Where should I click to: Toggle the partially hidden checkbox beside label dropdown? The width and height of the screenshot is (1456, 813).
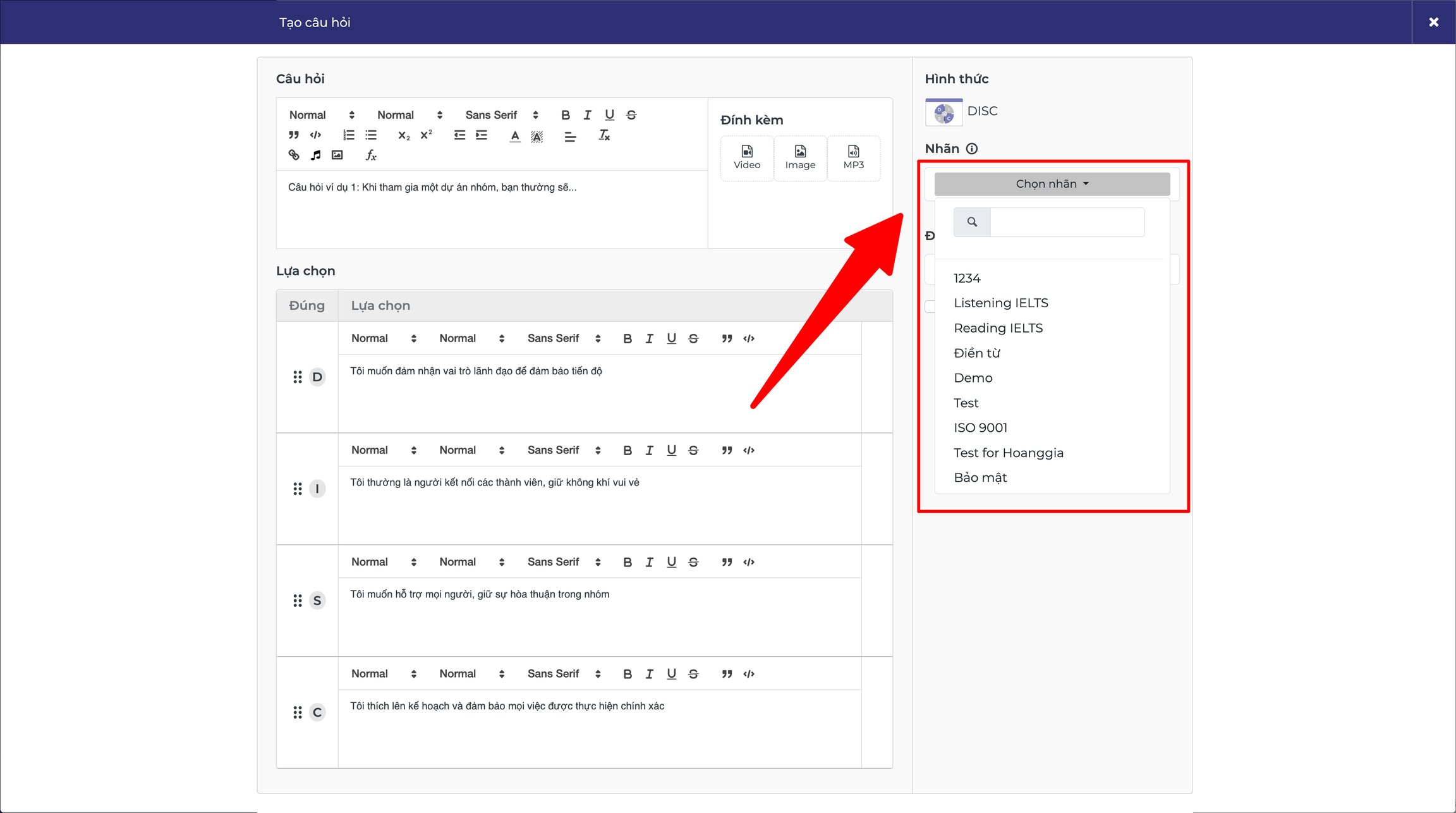(x=930, y=307)
